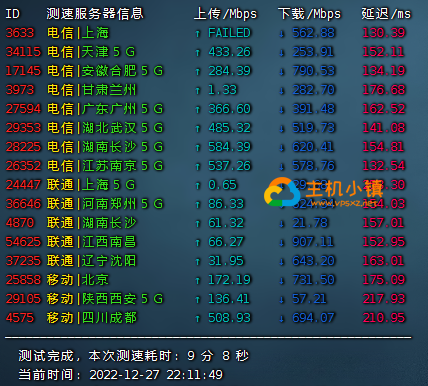428x386 pixels.
Task: Select server ID 3973
Action: tap(20, 90)
